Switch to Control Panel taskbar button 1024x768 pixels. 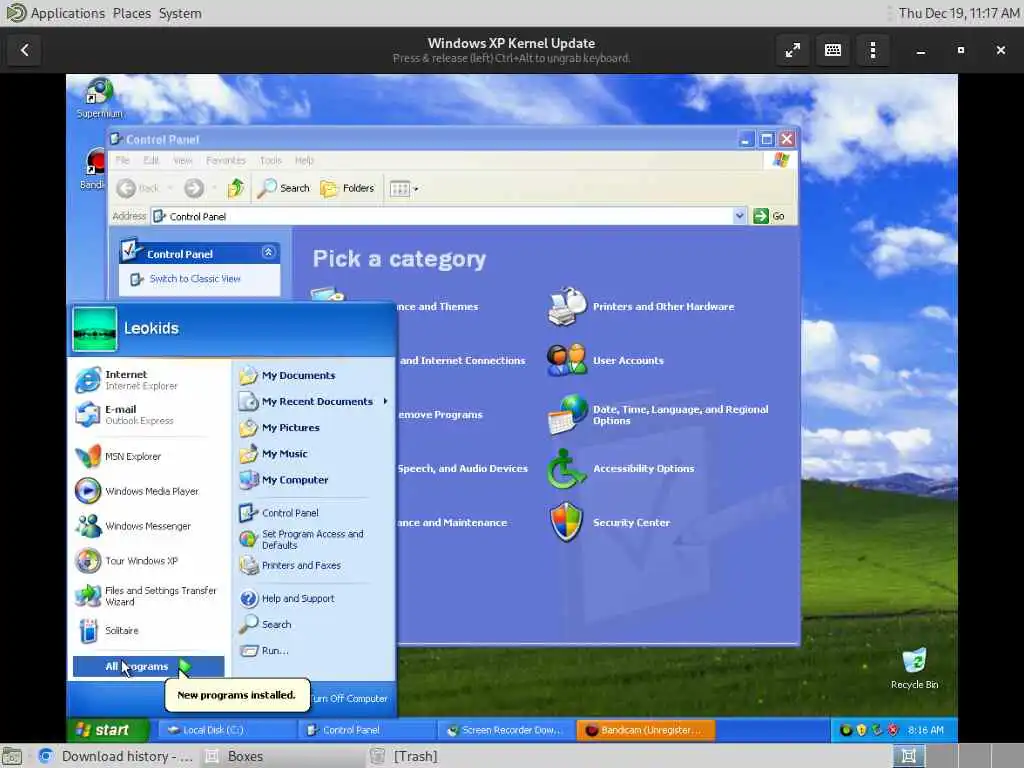point(366,730)
